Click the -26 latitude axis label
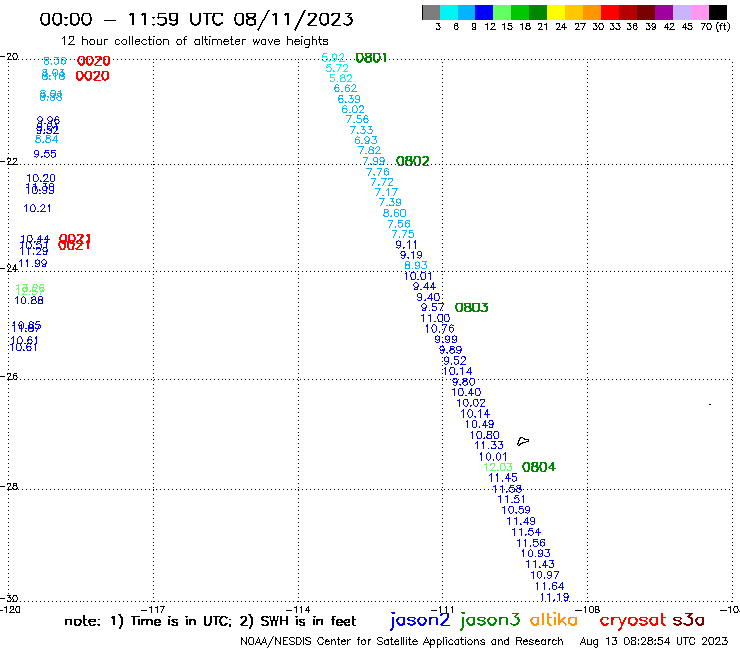The image size is (740, 650). tap(9, 377)
